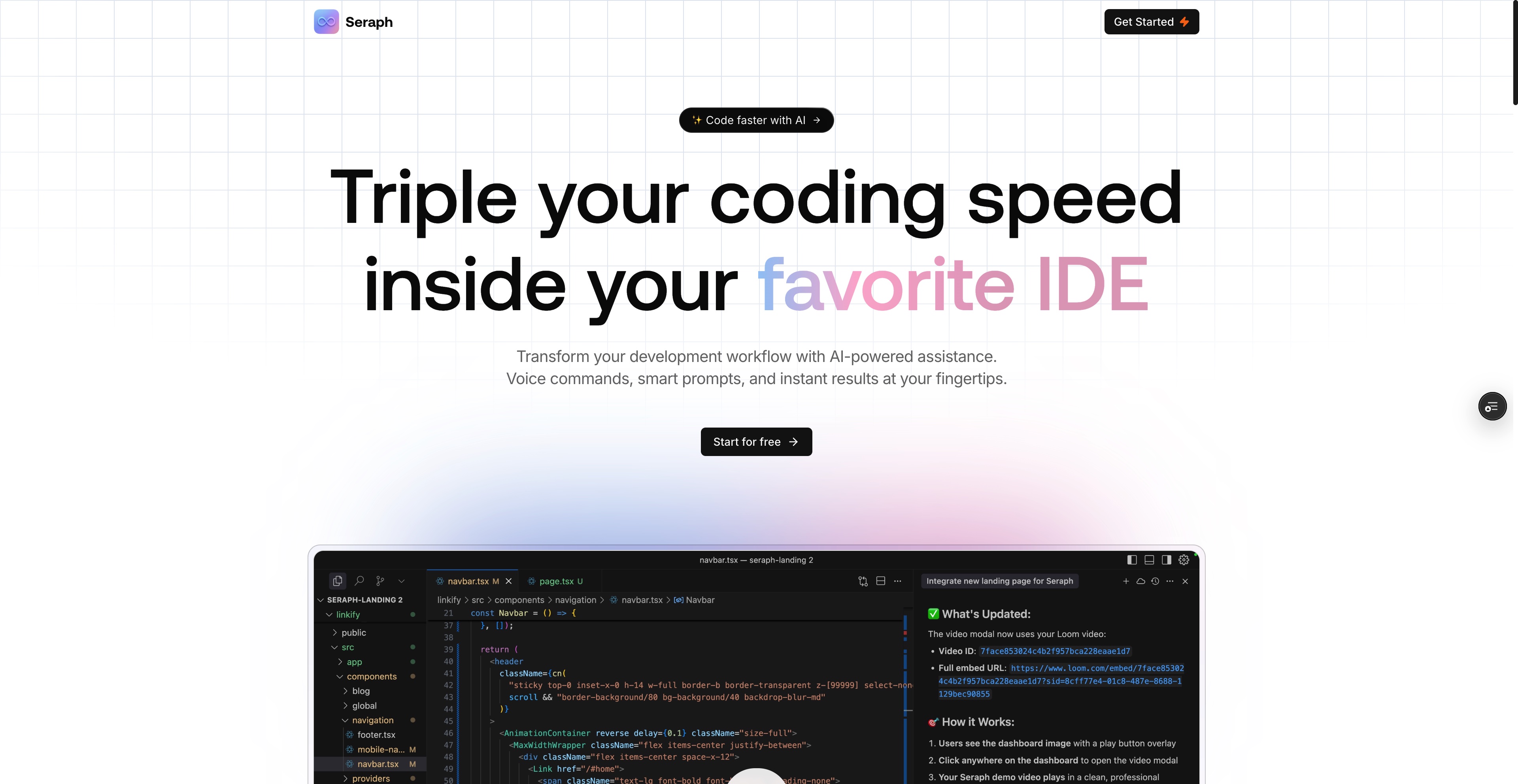Screen dimensions: 1518x784
Task: Click the Get Started button
Action: pyautogui.click(x=1150, y=21)
